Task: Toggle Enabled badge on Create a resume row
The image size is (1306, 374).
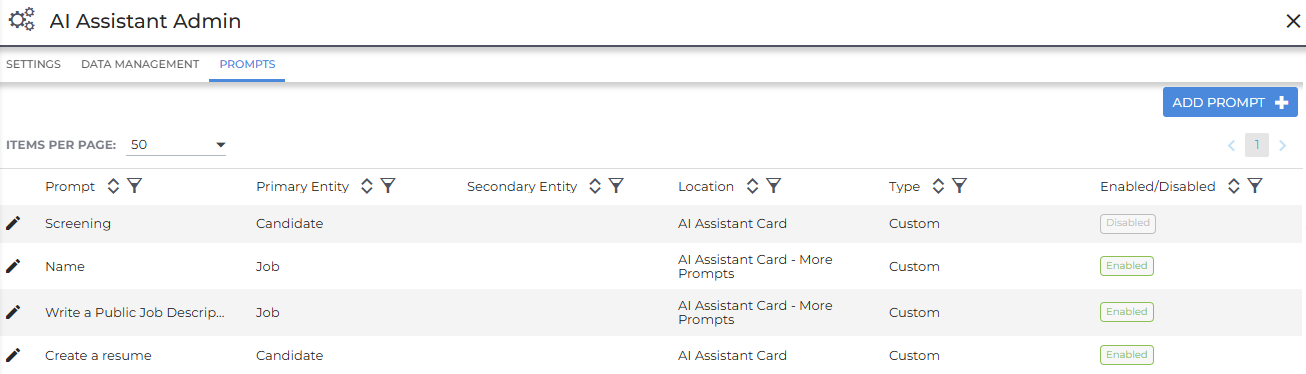Action: coord(1127,355)
